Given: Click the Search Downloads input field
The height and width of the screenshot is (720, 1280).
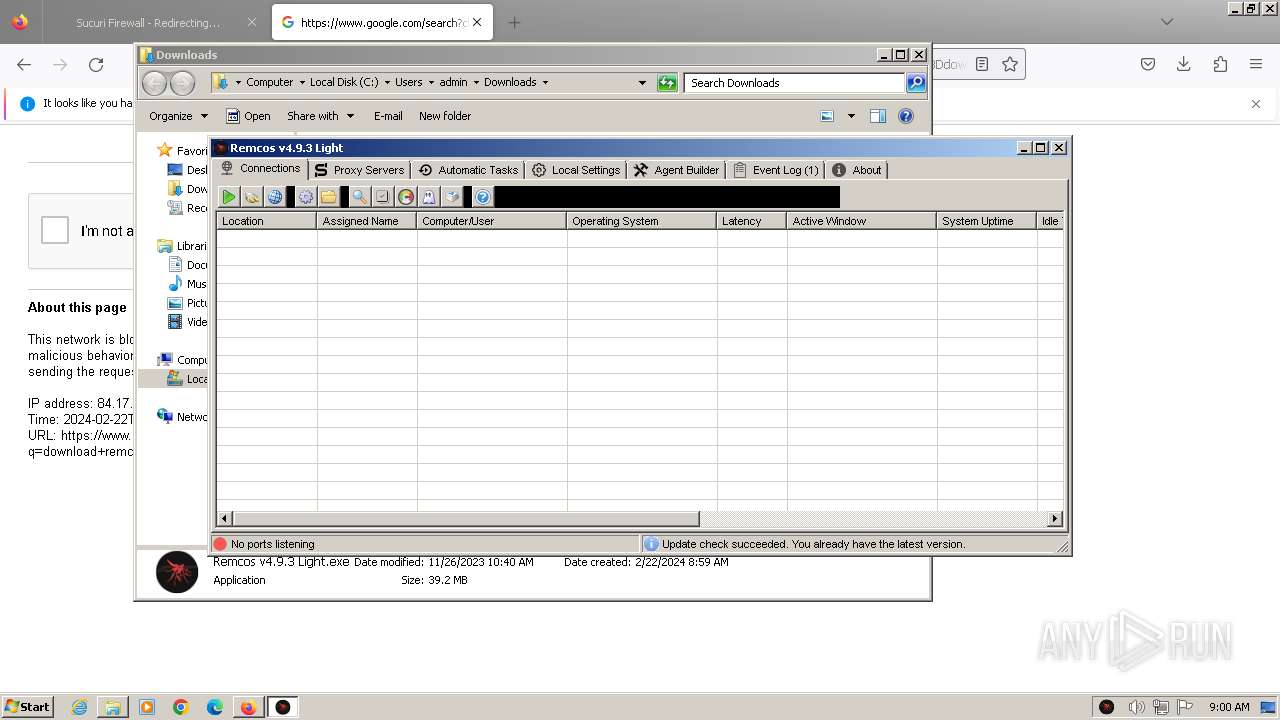Looking at the screenshot, I should (795, 83).
